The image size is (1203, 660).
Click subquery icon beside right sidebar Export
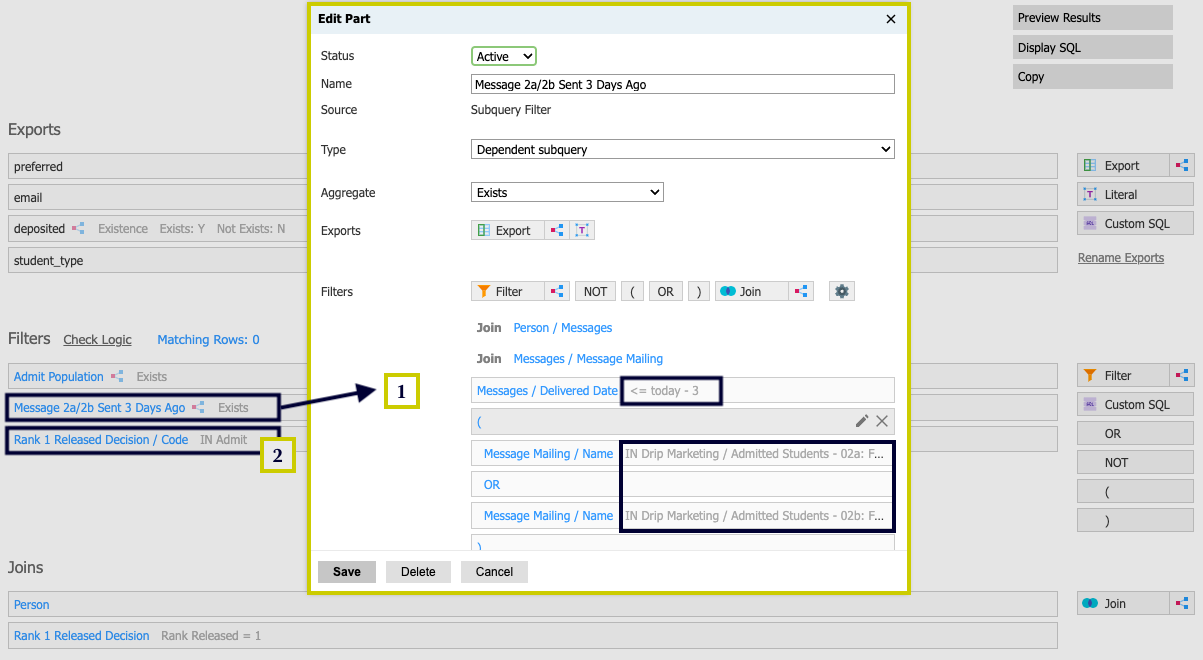[1182, 166]
